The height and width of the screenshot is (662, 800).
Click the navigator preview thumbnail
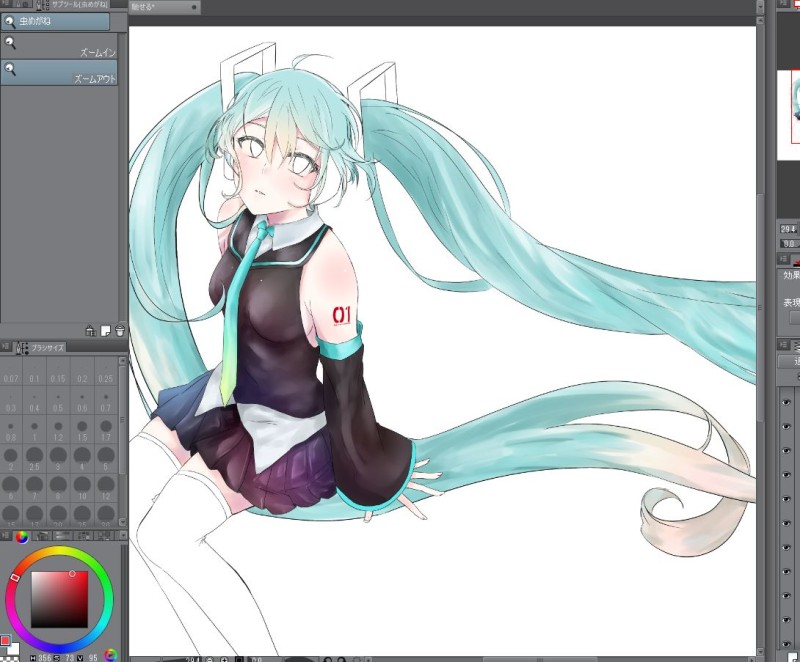coord(788,115)
